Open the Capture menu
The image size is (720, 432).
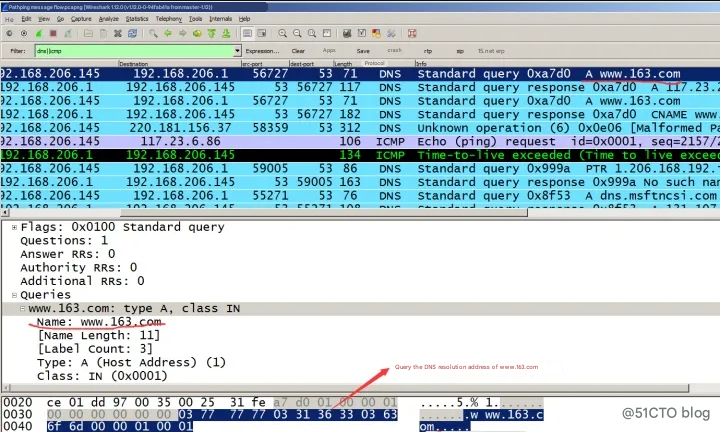click(x=81, y=19)
